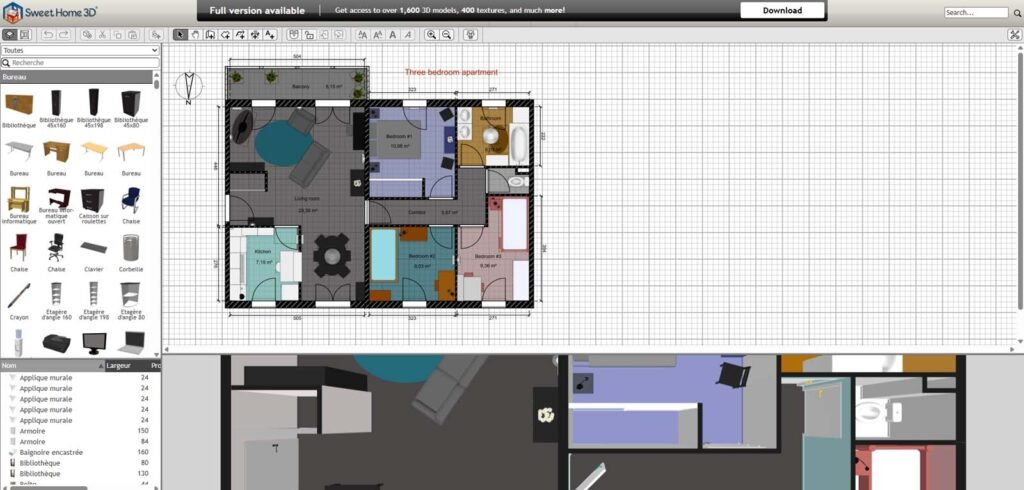
Task: Select the wooden Bibliothèque catalog thumbnail
Action: 19,105
